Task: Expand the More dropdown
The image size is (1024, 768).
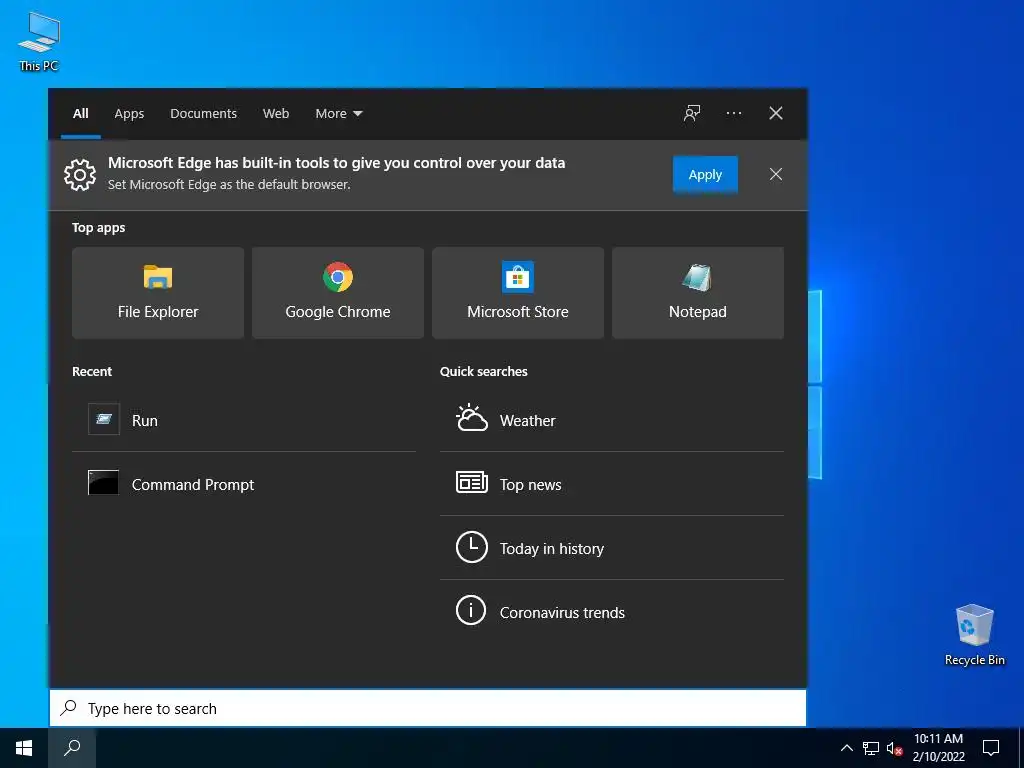Action: [338, 113]
